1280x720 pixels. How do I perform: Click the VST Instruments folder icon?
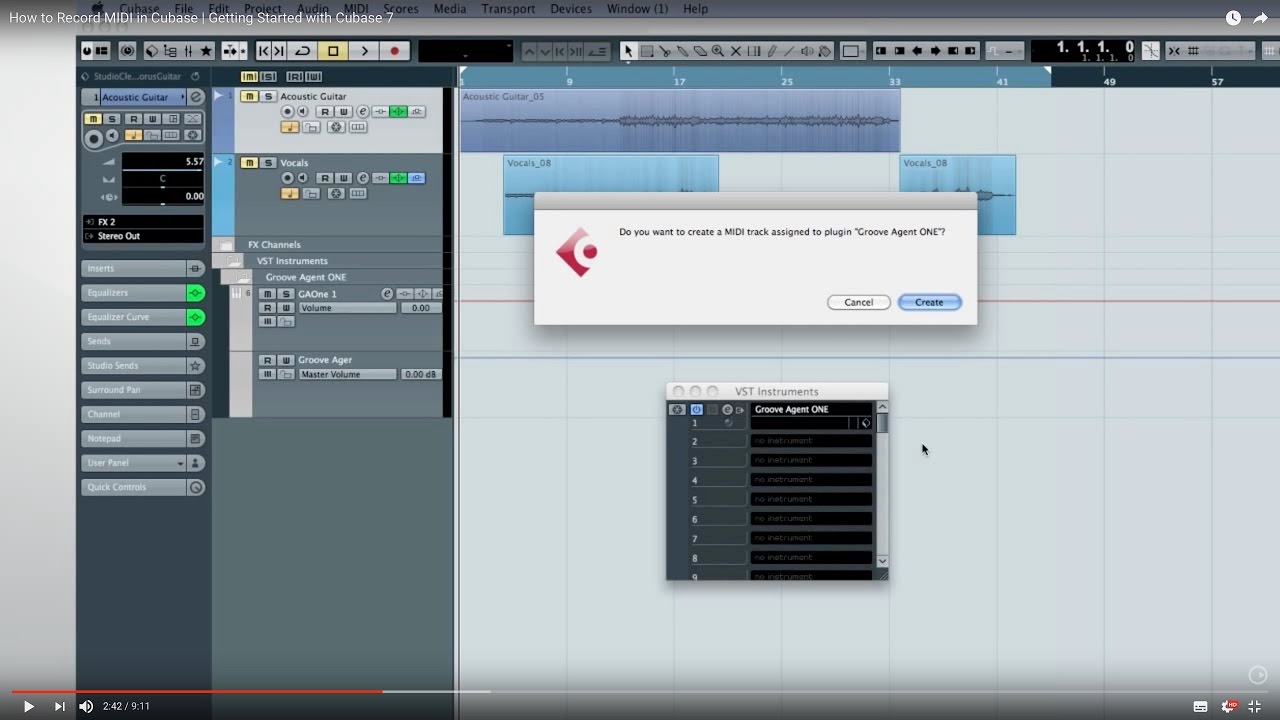point(235,261)
